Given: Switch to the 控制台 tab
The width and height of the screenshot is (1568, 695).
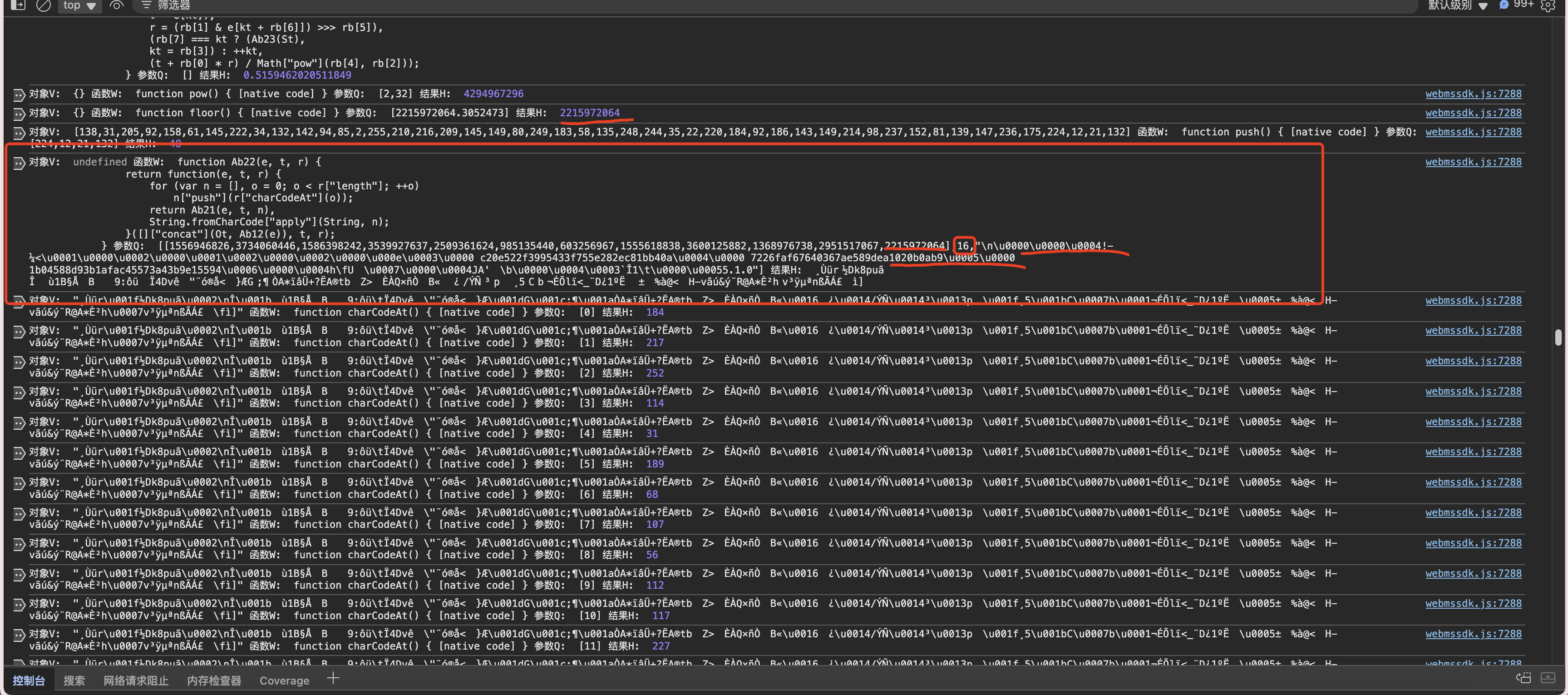Looking at the screenshot, I should pyautogui.click(x=29, y=680).
